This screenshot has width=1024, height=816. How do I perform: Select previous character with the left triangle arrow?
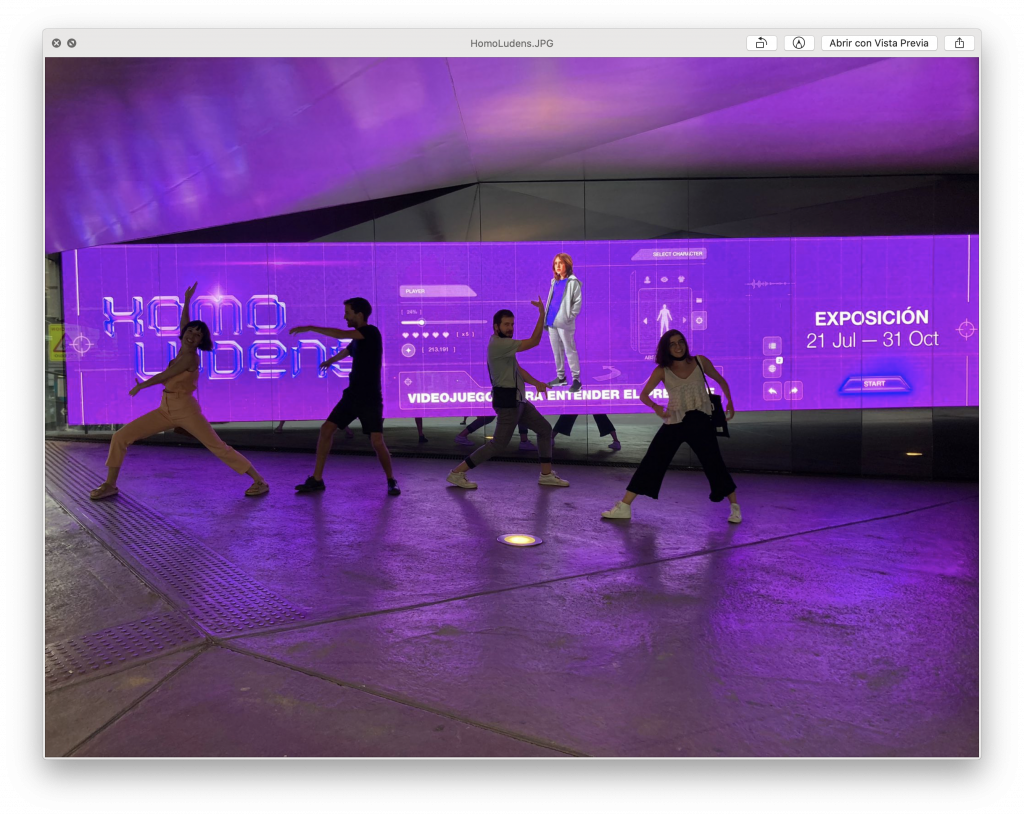coord(644,320)
